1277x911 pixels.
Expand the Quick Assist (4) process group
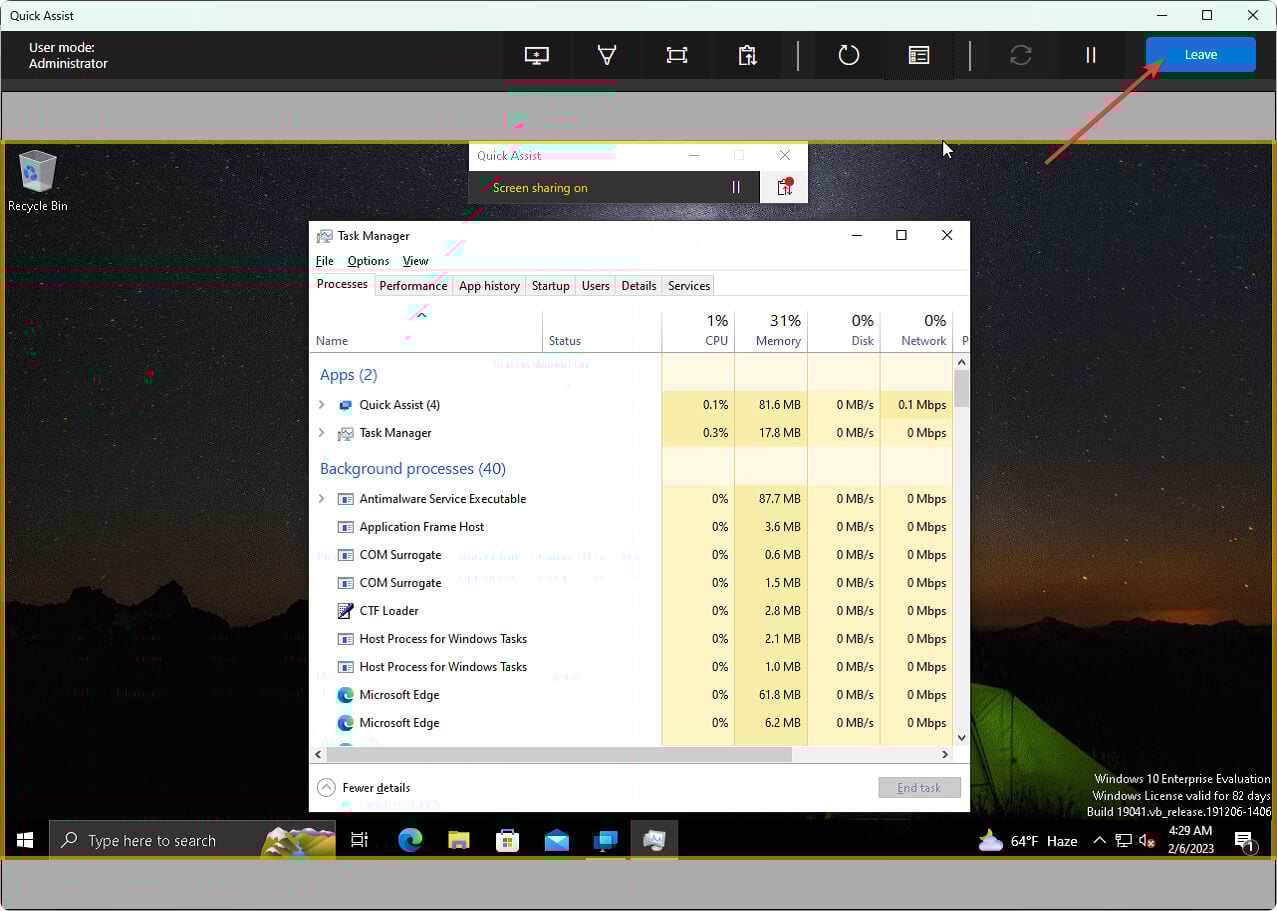pyautogui.click(x=321, y=405)
